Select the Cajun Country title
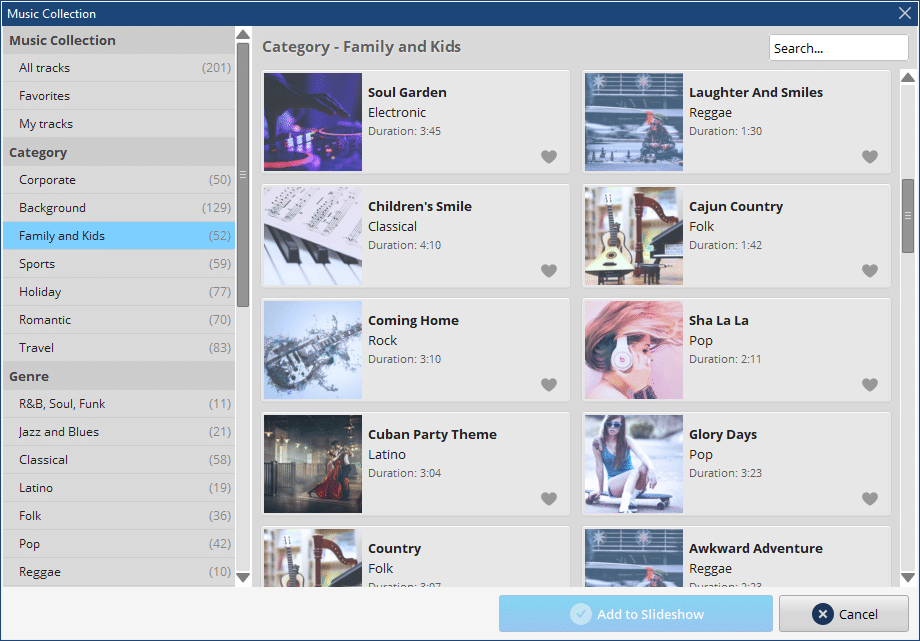Image resolution: width=920 pixels, height=641 pixels. point(736,207)
